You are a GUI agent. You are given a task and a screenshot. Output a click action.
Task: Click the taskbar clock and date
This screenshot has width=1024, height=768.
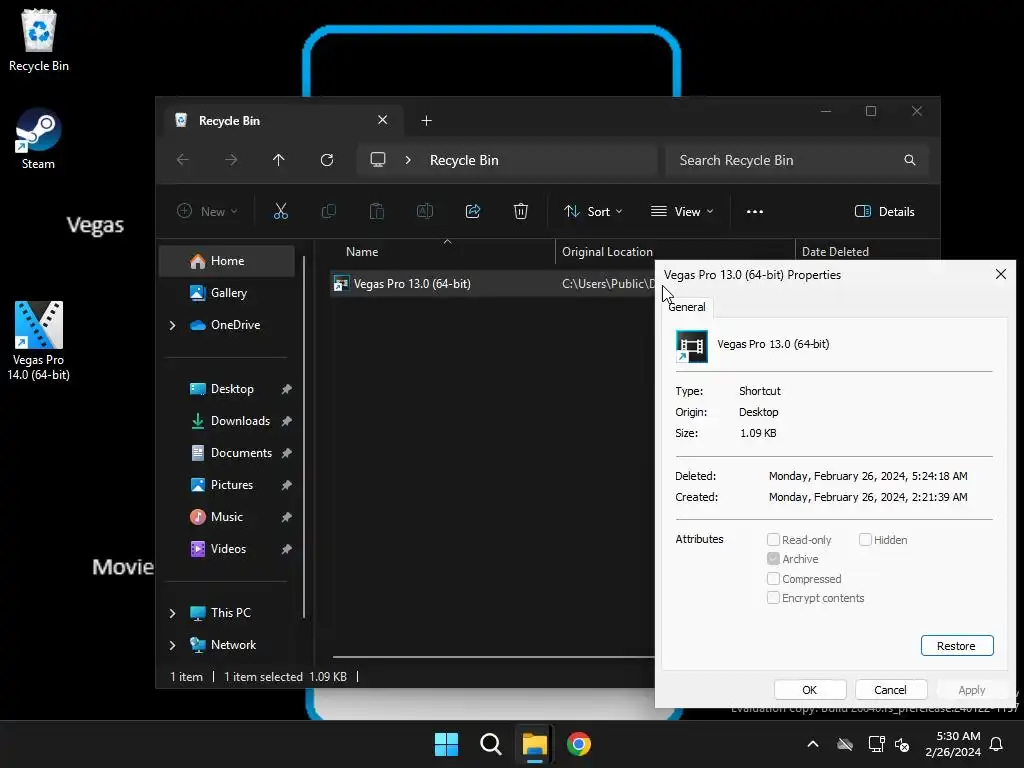pos(952,744)
